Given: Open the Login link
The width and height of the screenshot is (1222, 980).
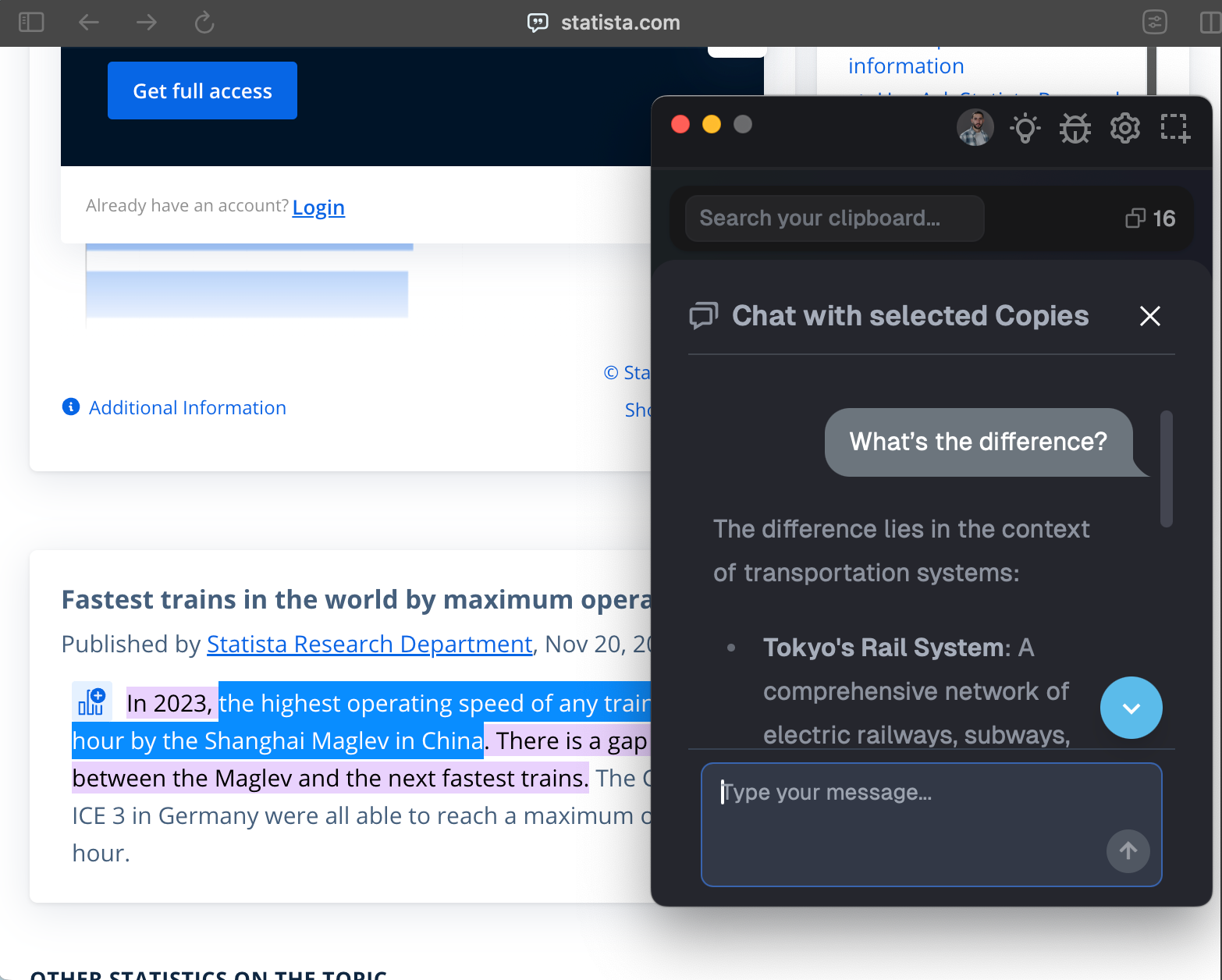Looking at the screenshot, I should pyautogui.click(x=318, y=207).
